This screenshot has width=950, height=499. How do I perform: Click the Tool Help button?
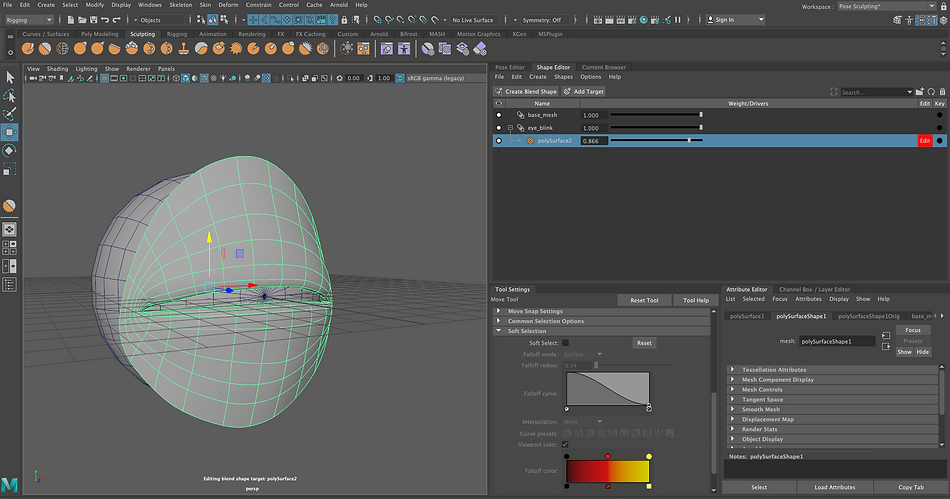(696, 300)
